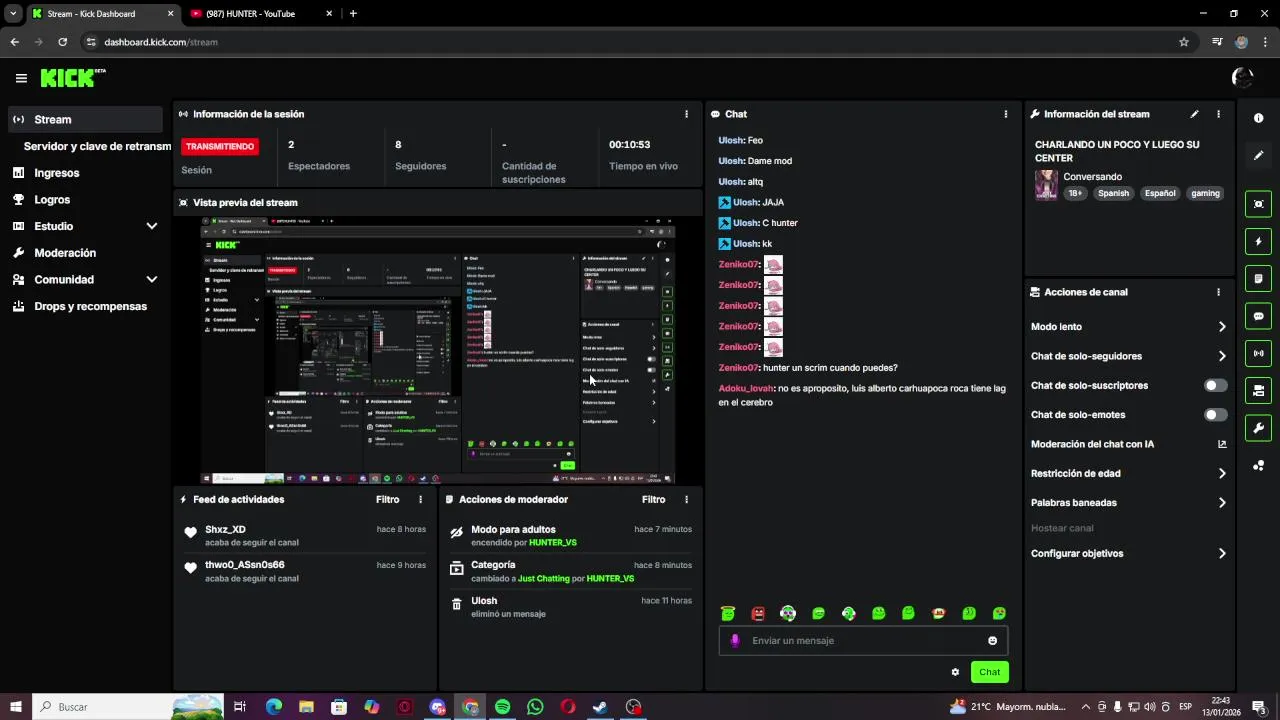
Task: Send message with the green Chat button
Action: coord(989,672)
